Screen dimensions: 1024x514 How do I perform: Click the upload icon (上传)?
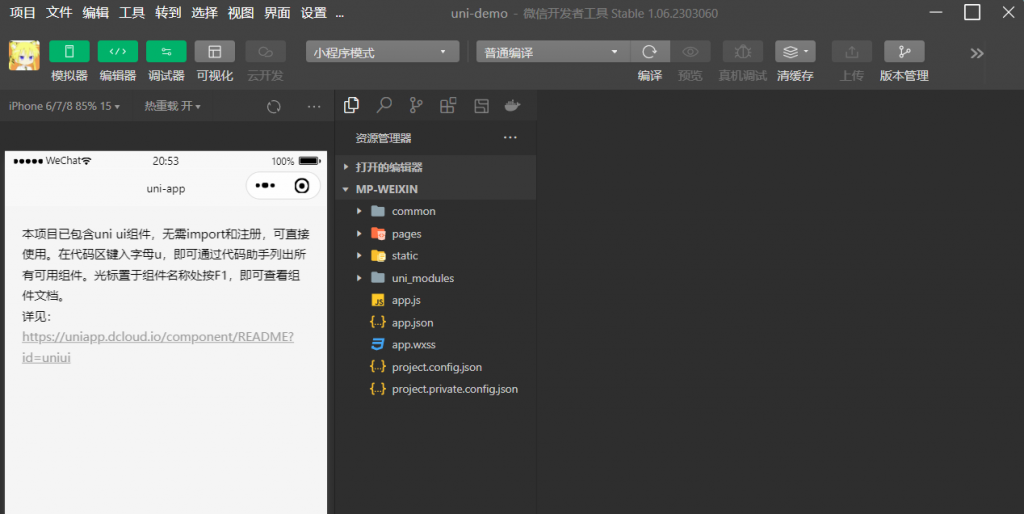click(852, 52)
